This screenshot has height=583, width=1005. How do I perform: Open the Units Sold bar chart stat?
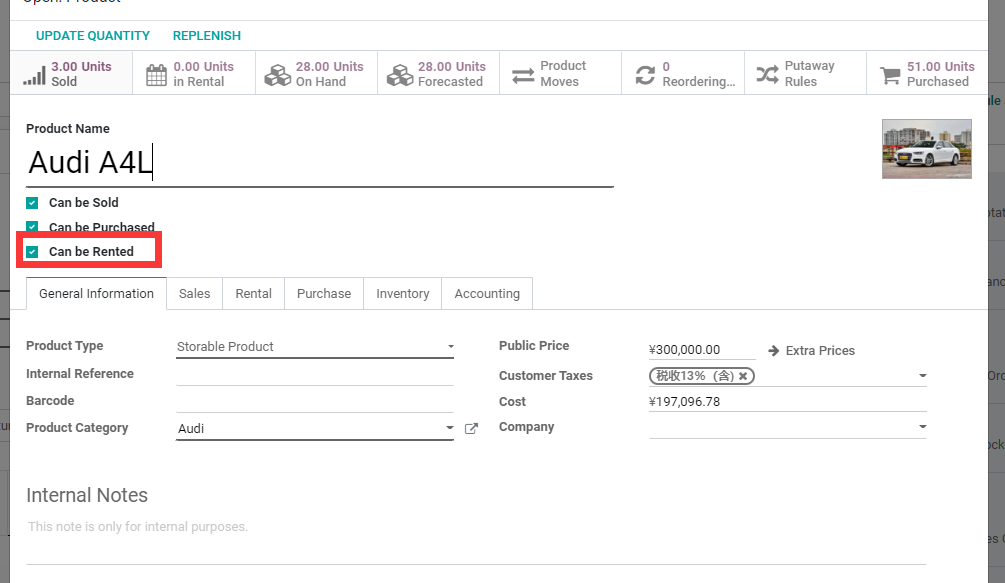[71, 74]
